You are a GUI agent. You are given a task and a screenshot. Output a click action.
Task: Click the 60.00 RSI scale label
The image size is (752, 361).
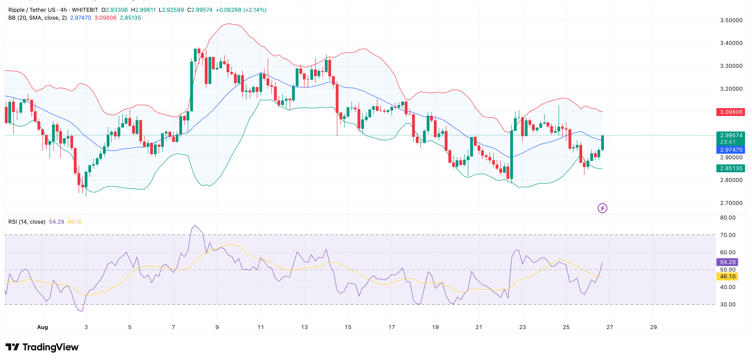coord(728,252)
